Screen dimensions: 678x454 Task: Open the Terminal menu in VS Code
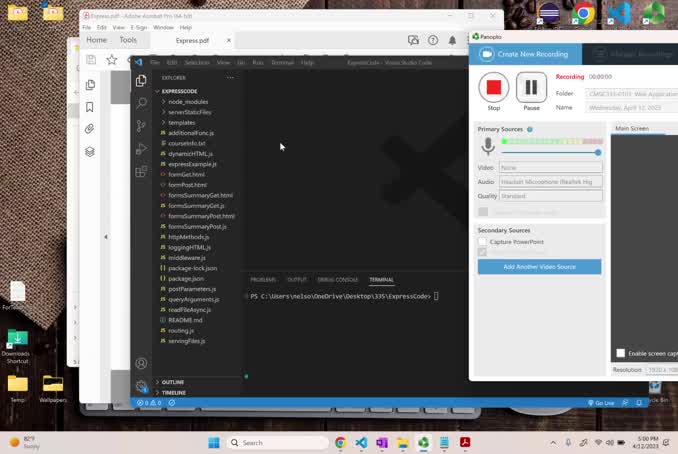point(282,62)
